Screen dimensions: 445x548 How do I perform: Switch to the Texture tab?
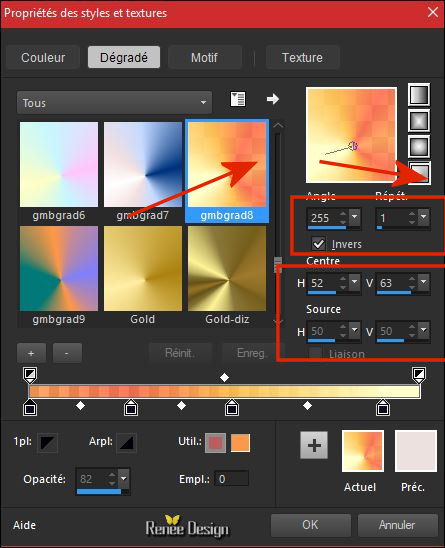tap(303, 57)
